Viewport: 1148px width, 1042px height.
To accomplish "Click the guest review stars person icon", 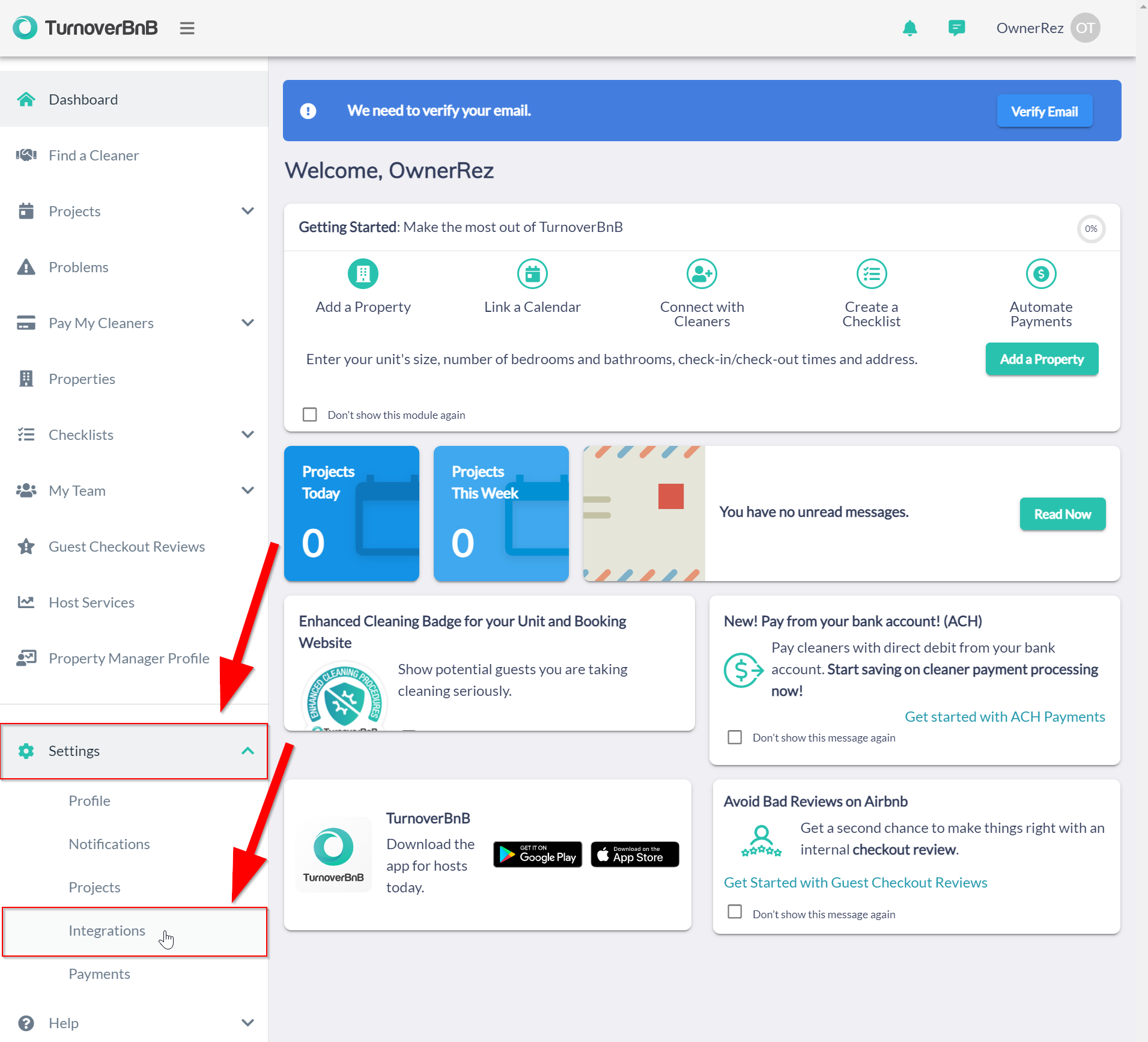I will [x=761, y=840].
